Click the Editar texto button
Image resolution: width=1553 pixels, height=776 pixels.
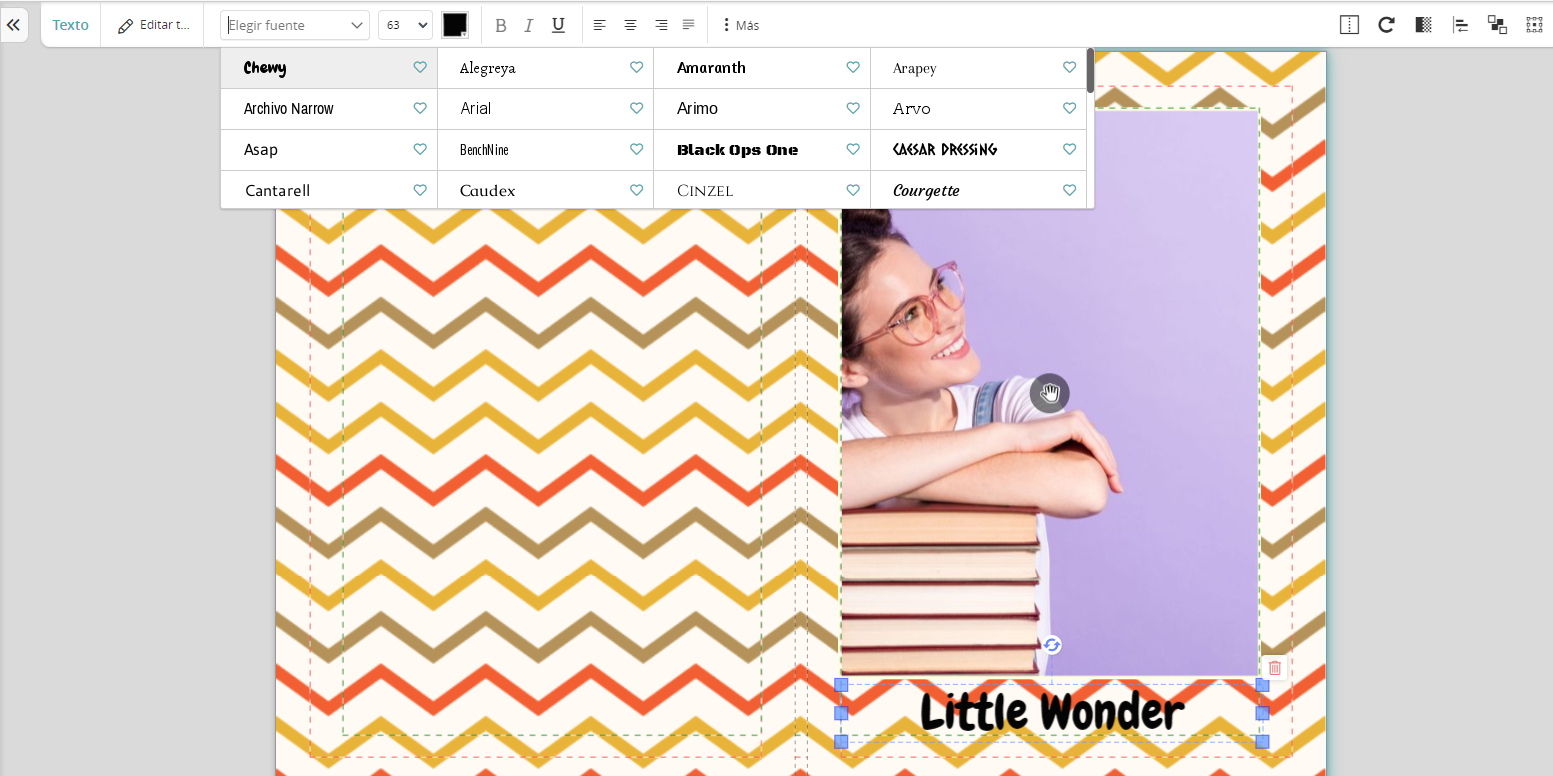pyautogui.click(x=153, y=25)
